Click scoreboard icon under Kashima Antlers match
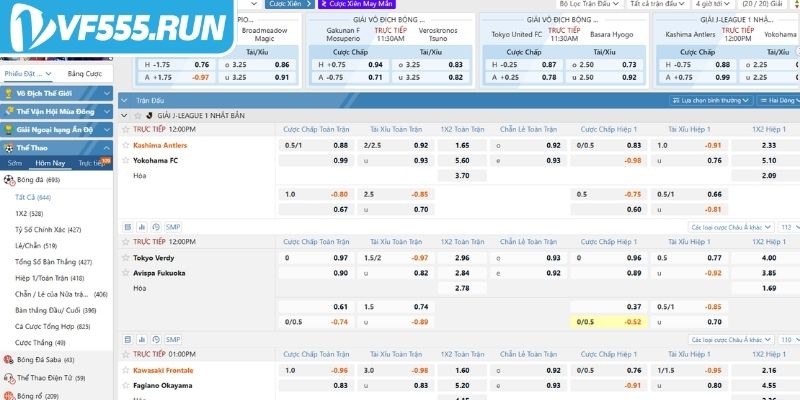800x400 pixels. click(x=125, y=227)
